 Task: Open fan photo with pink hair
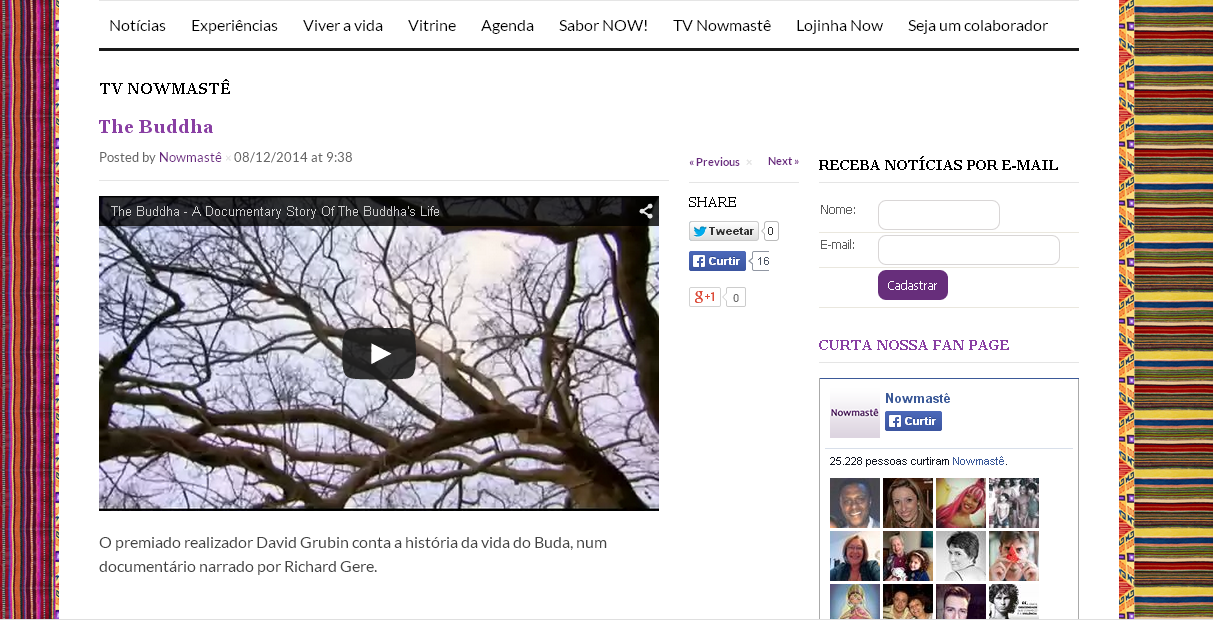961,503
